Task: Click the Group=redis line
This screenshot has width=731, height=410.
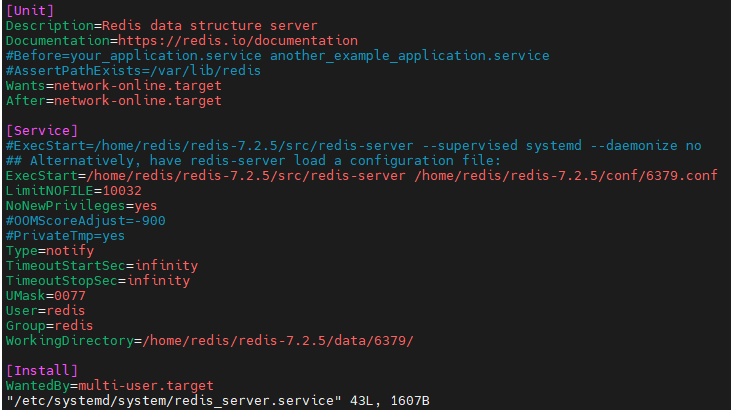Action: 50,325
